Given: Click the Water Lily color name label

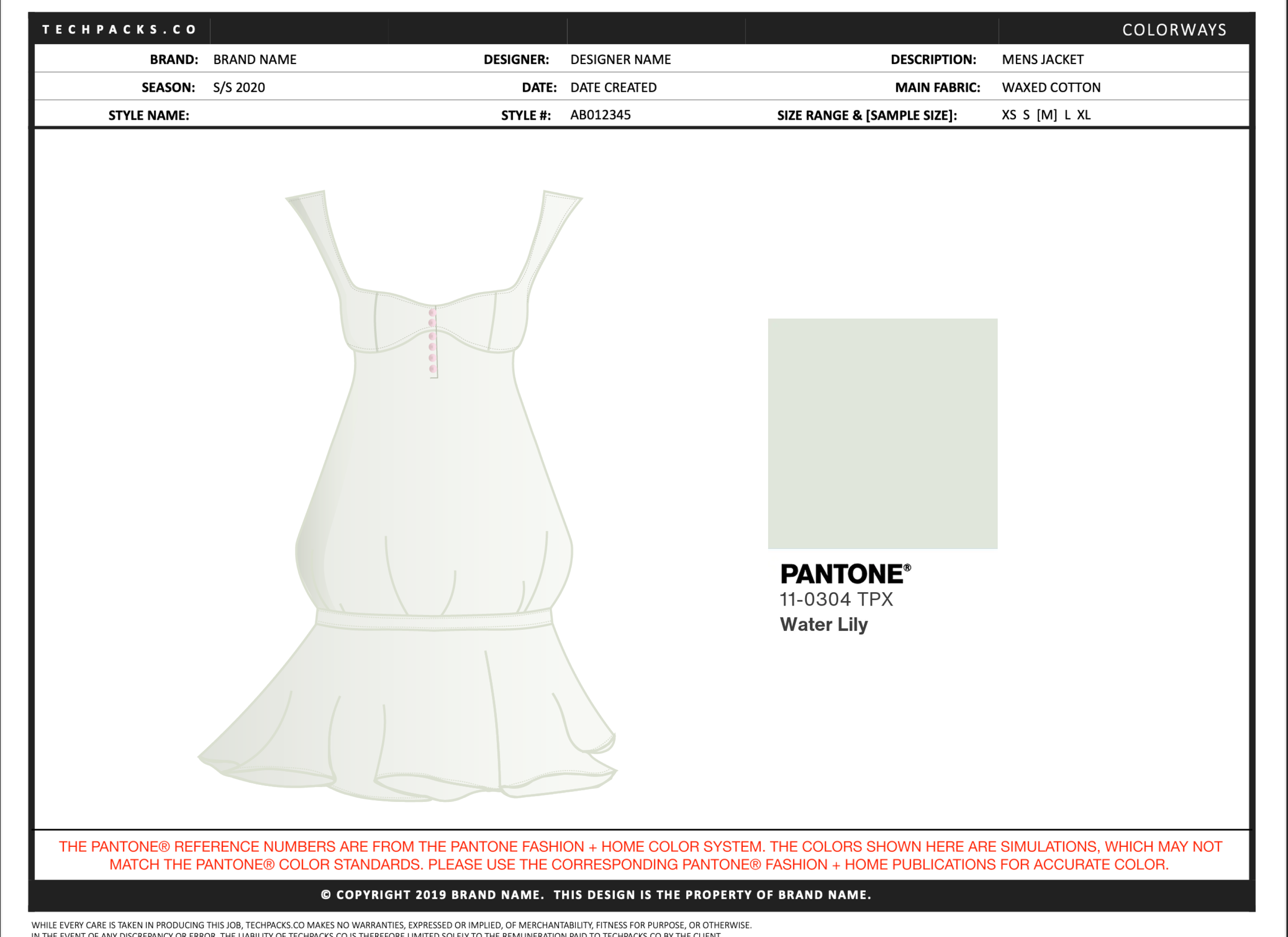Looking at the screenshot, I should click(823, 625).
